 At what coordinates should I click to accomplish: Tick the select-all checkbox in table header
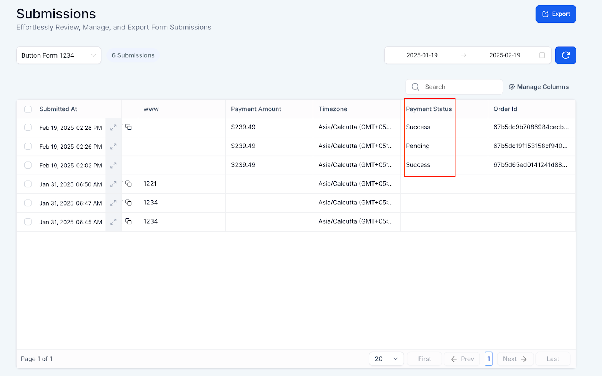(28, 109)
